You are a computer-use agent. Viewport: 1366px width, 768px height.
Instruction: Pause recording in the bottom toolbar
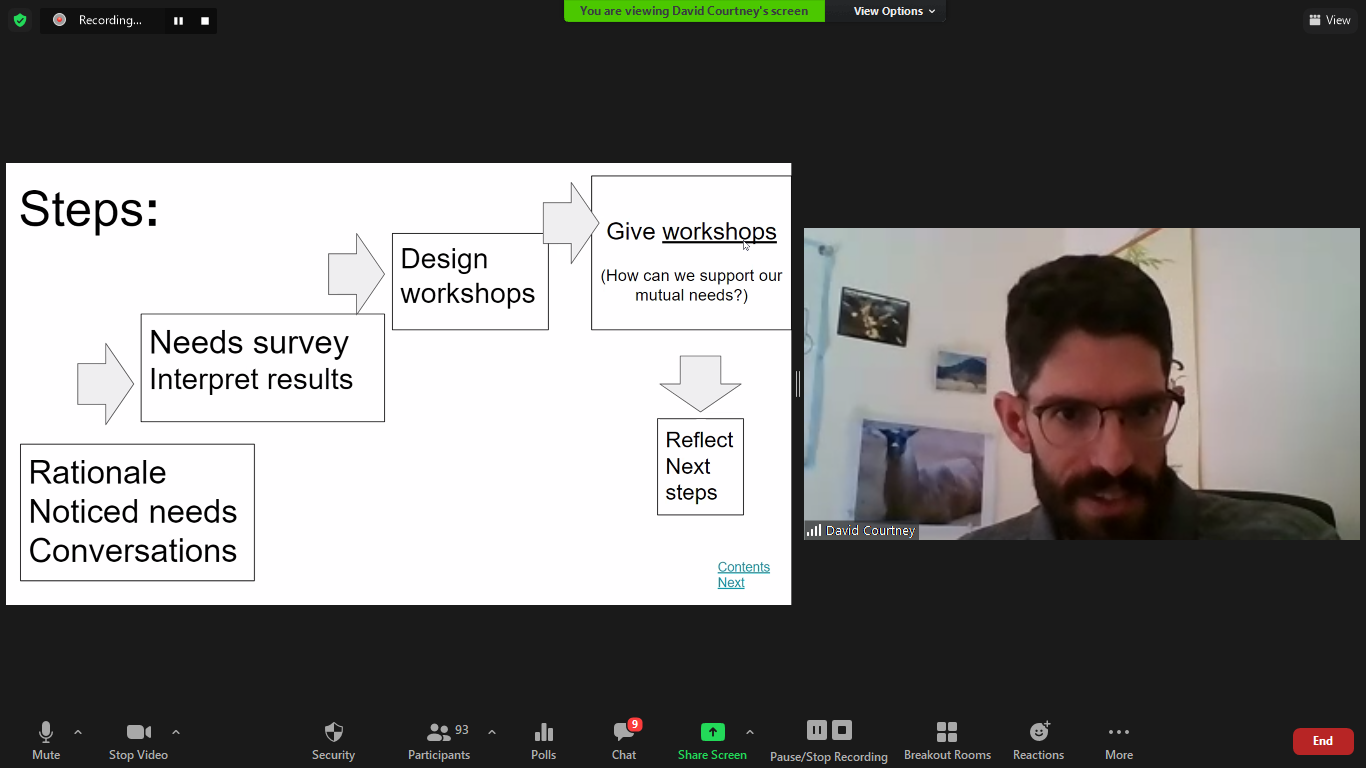click(817, 730)
